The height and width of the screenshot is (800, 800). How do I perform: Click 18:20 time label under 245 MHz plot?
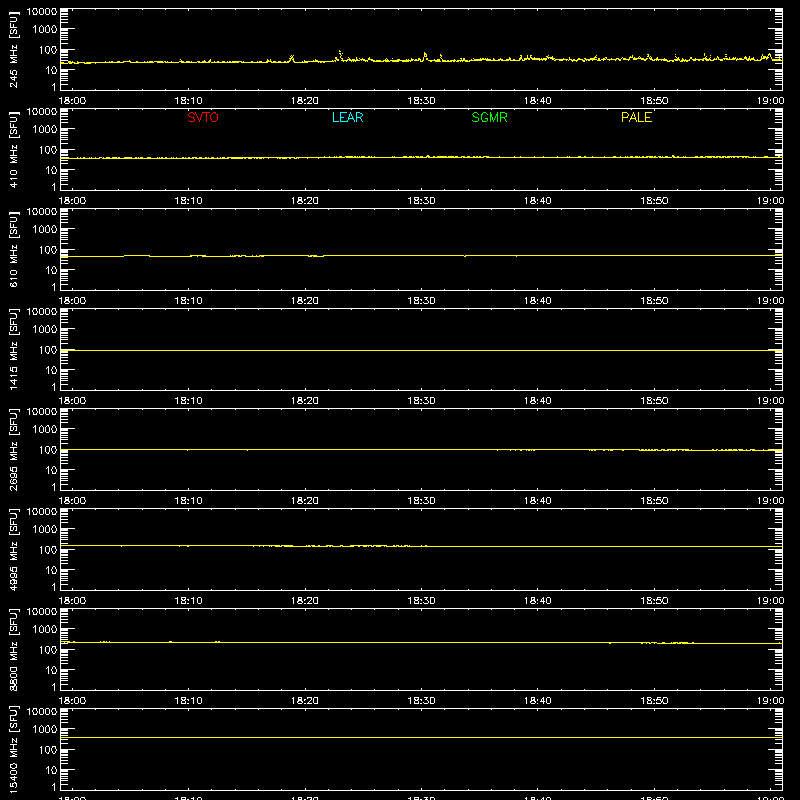tap(305, 101)
